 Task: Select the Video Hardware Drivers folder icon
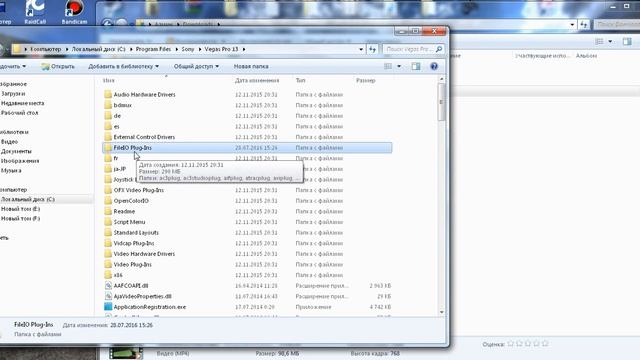[x=108, y=253]
